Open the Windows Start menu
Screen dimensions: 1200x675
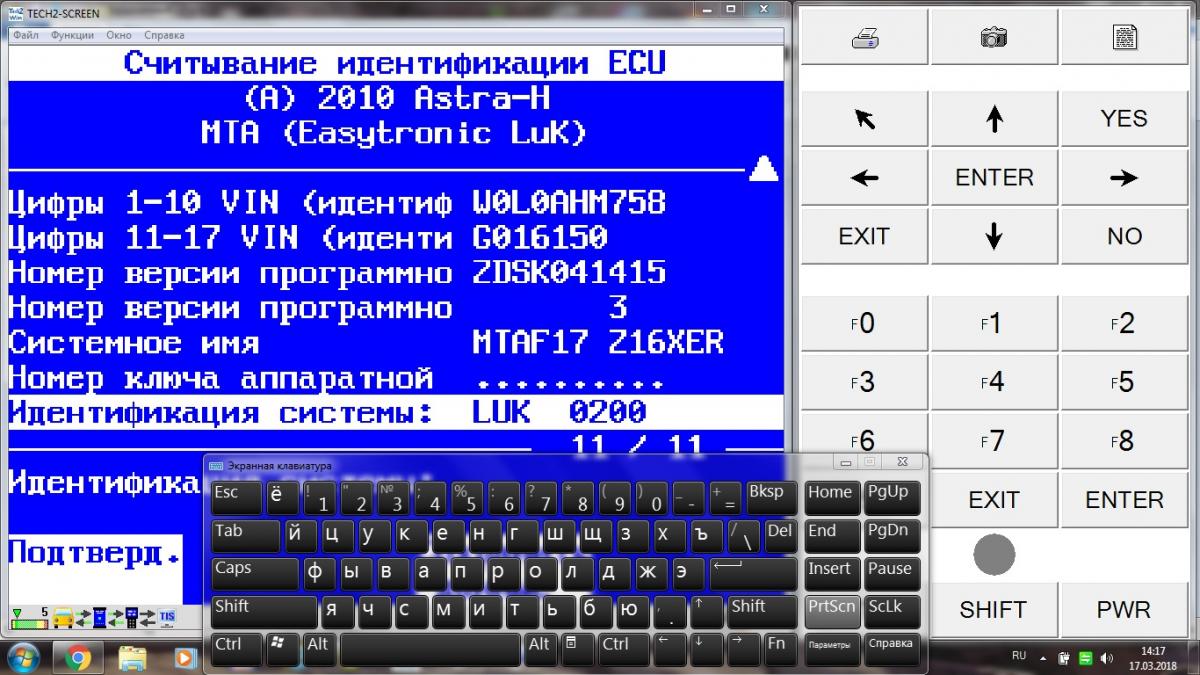(22, 657)
